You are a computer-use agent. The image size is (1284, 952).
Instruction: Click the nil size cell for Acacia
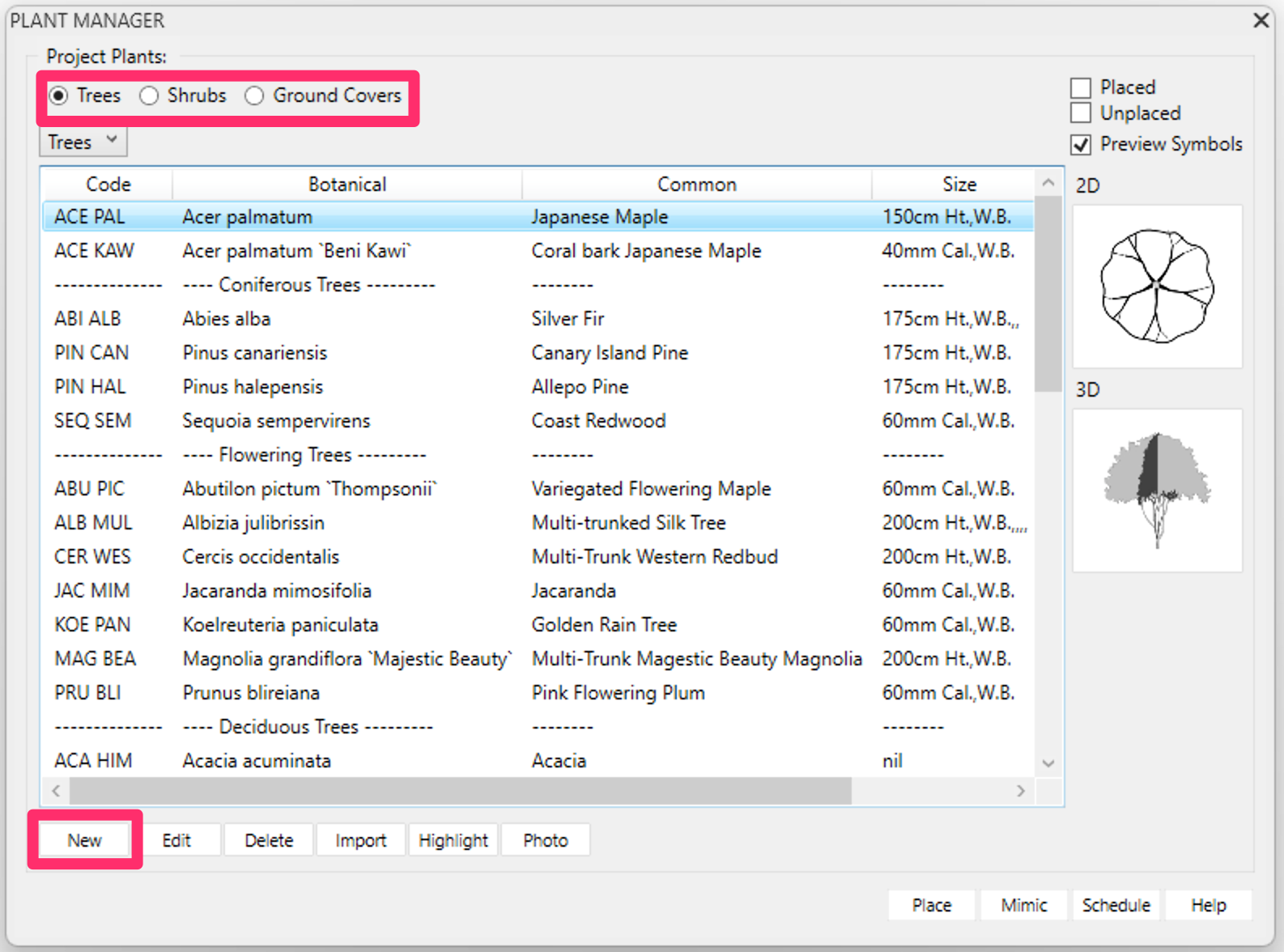tap(892, 761)
